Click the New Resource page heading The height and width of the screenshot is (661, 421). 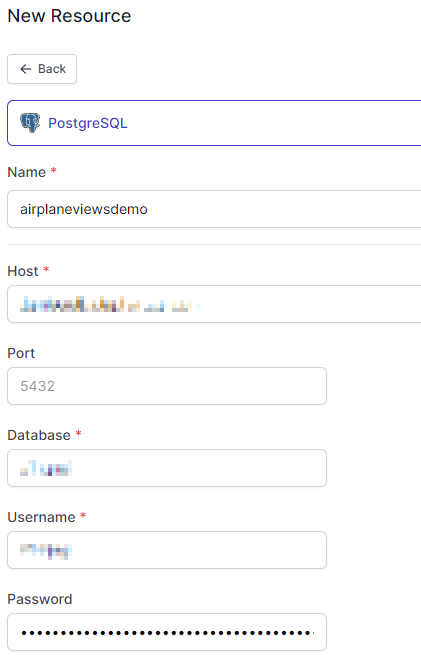click(x=69, y=16)
